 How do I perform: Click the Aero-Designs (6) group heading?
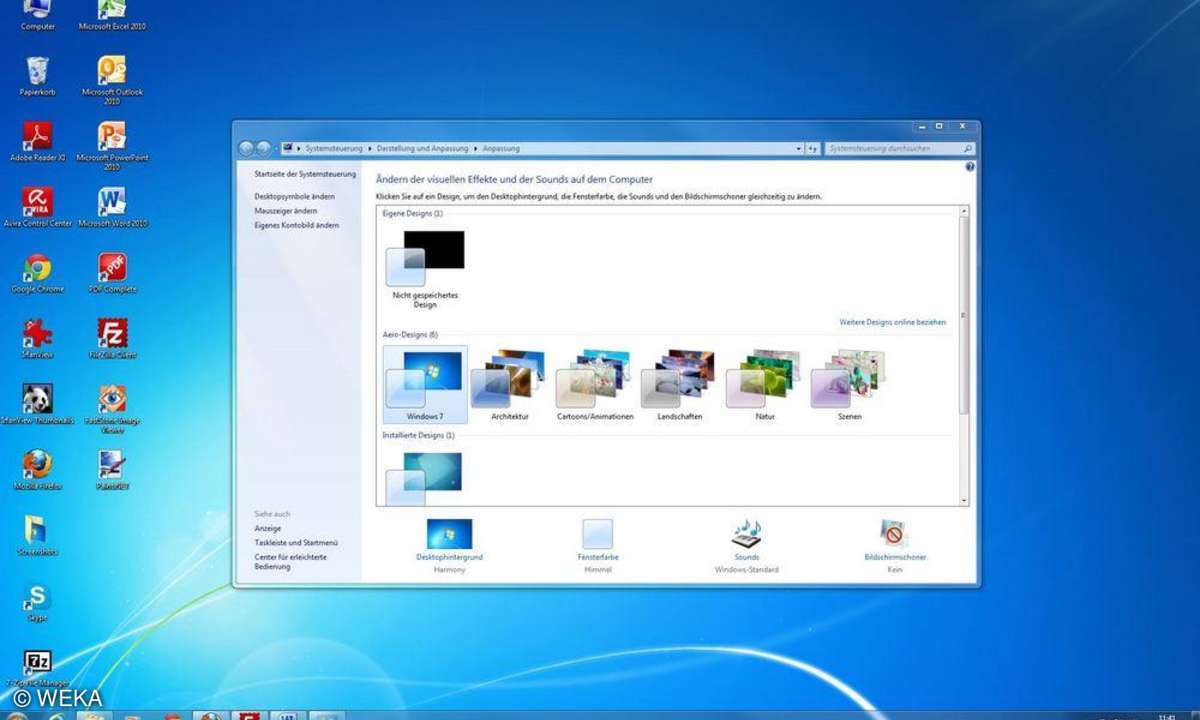coord(410,334)
